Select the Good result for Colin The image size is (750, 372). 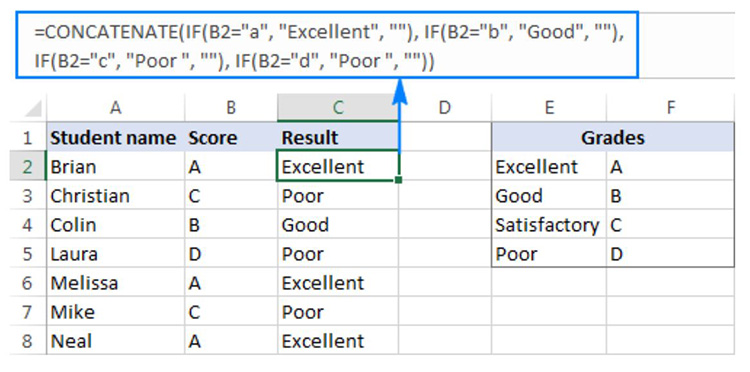[x=338, y=225]
